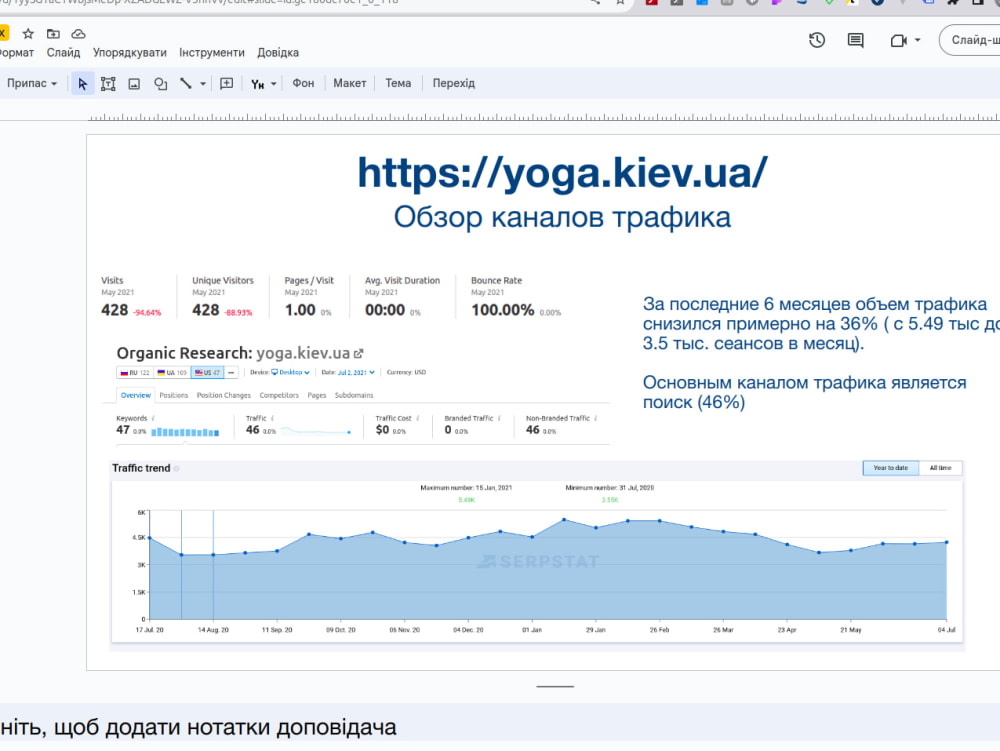Viewport: 1000px width, 751px height.
Task: Select the shape tool
Action: click(160, 84)
